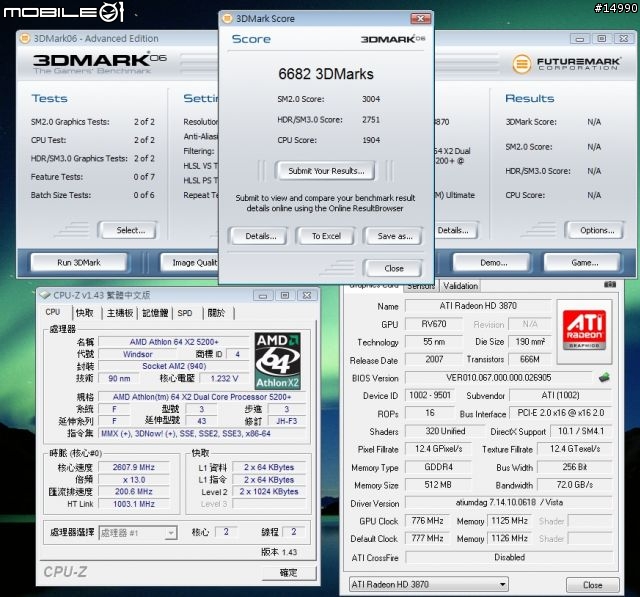640x597 pixels.
Task: Switch to the 關於 (about) tab in CPU-Z
Action: point(216,313)
